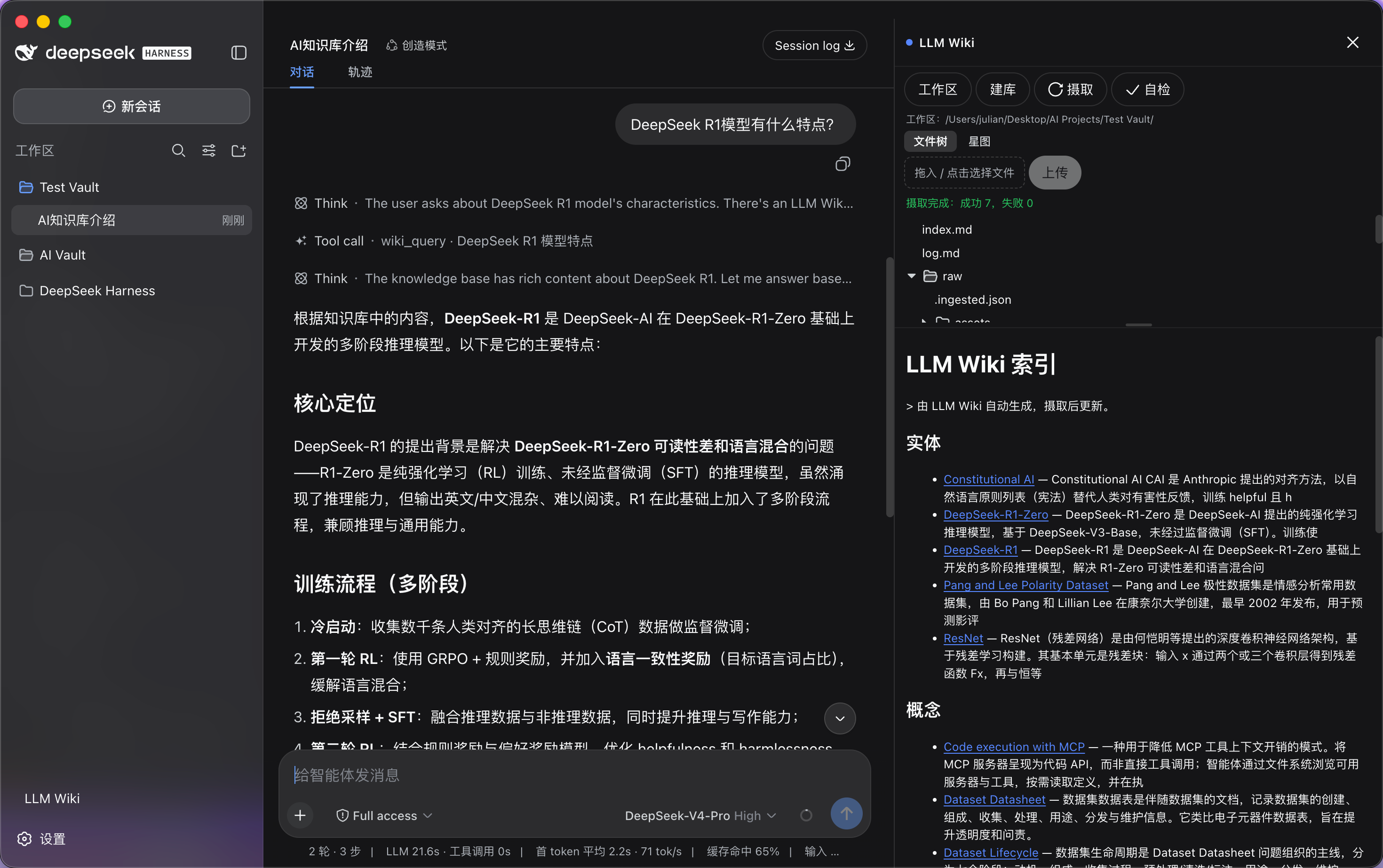The image size is (1383, 868).
Task: Open the Dataset Datasheet link
Action: (994, 799)
